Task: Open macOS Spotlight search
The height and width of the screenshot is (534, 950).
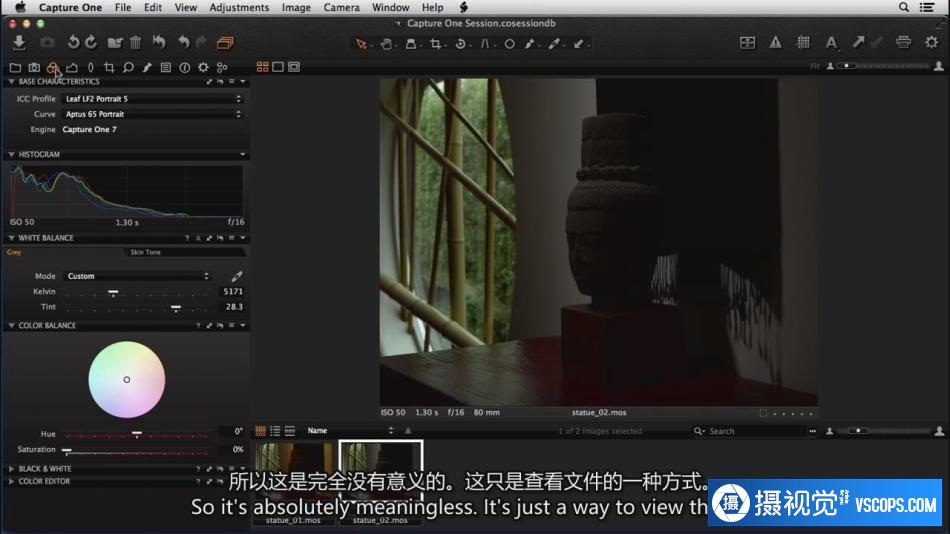Action: pyautogui.click(x=903, y=7)
